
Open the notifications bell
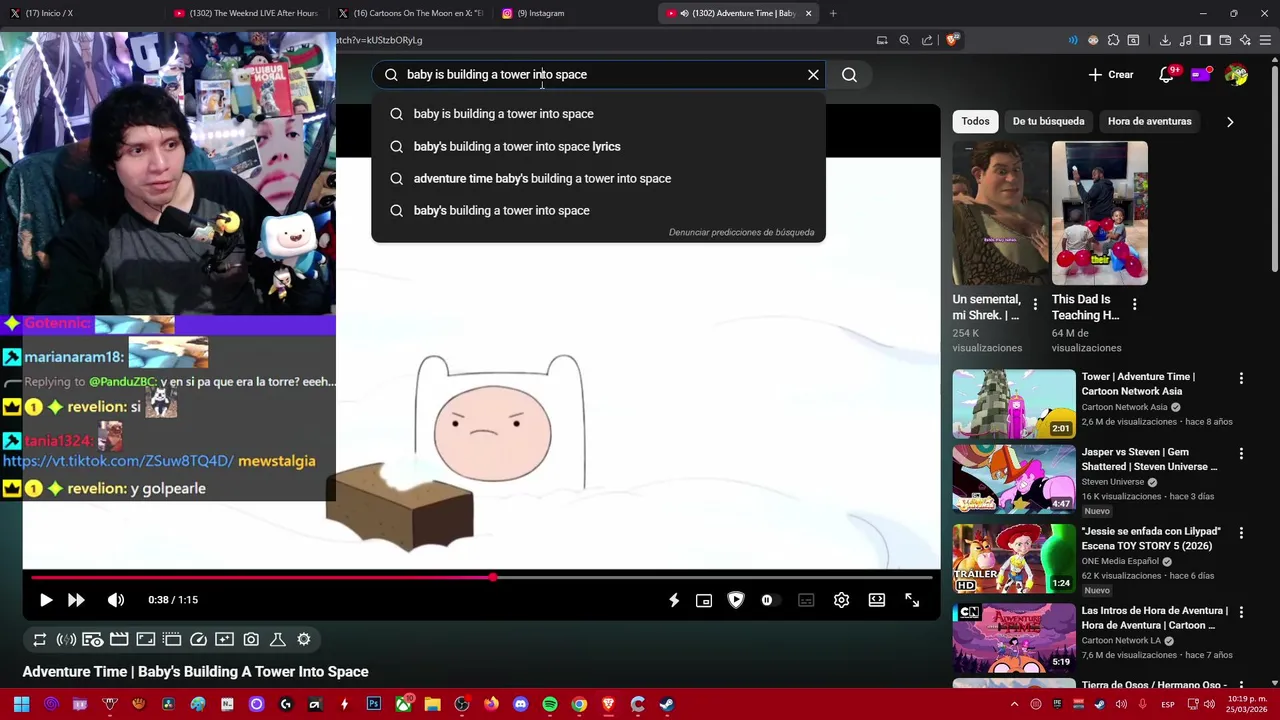click(x=1166, y=75)
